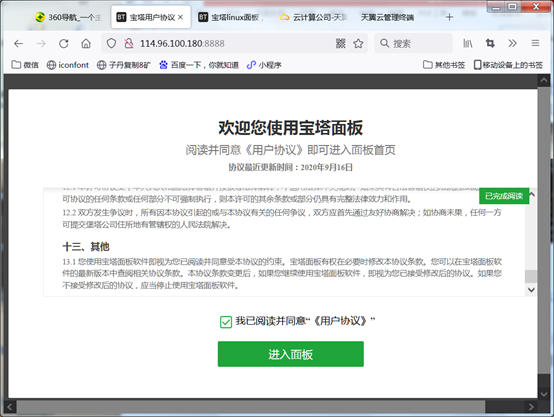The width and height of the screenshot is (554, 417).
Task: Reload the page with the refresh icon
Action: click(x=64, y=43)
